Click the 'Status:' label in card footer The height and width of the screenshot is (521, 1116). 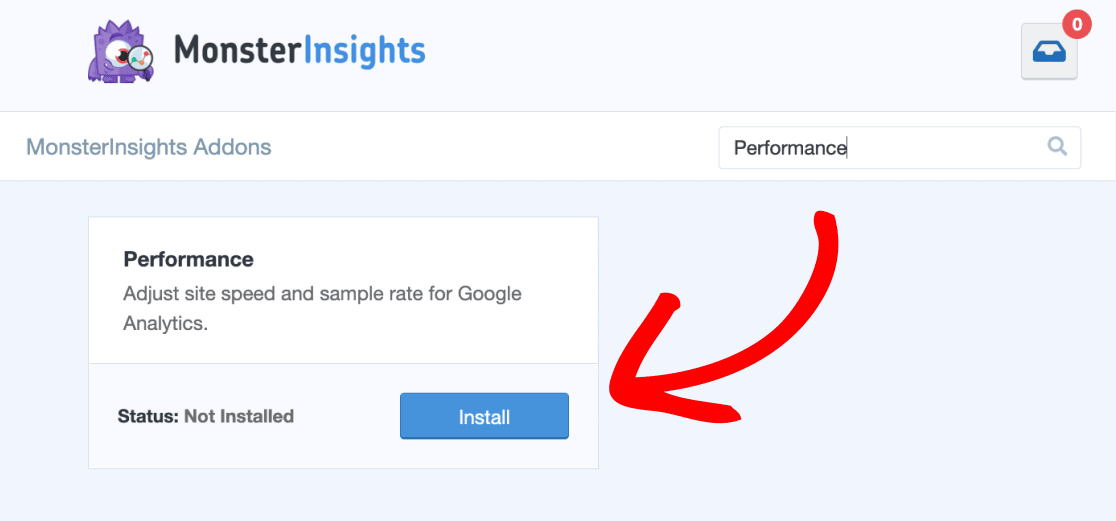point(148,416)
